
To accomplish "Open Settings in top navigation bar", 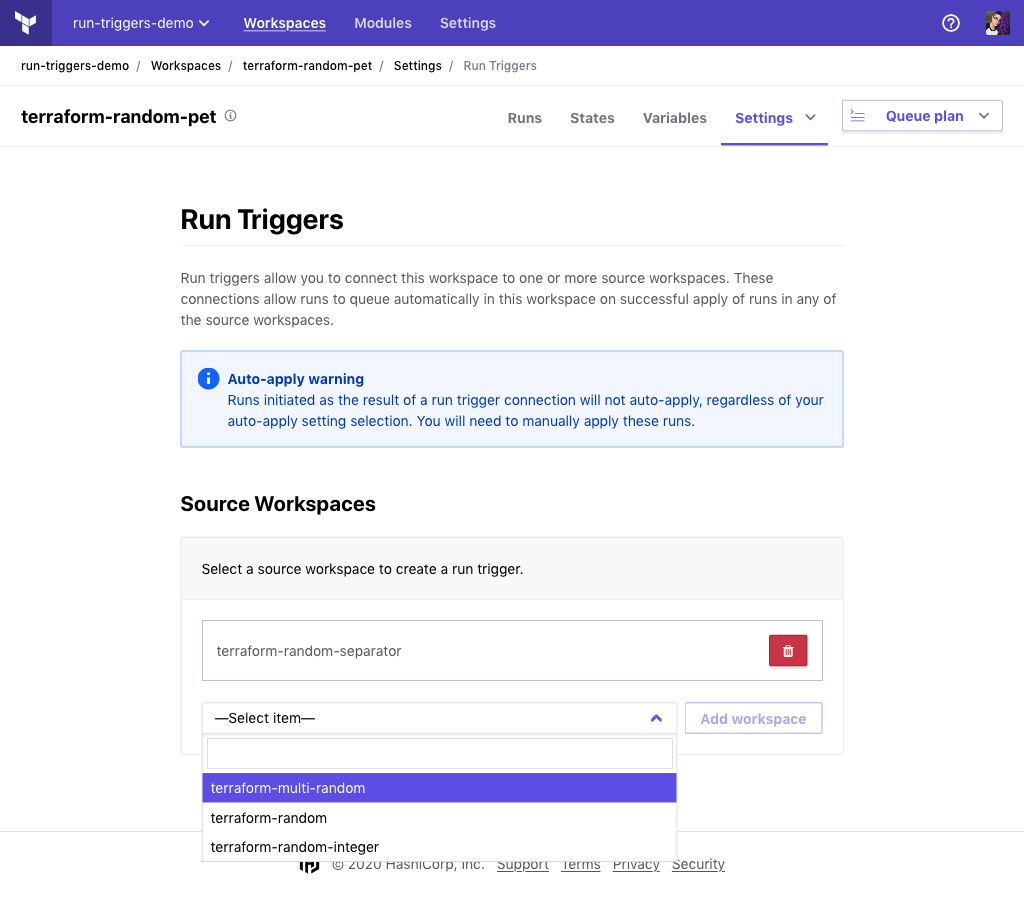I will (x=468, y=24).
